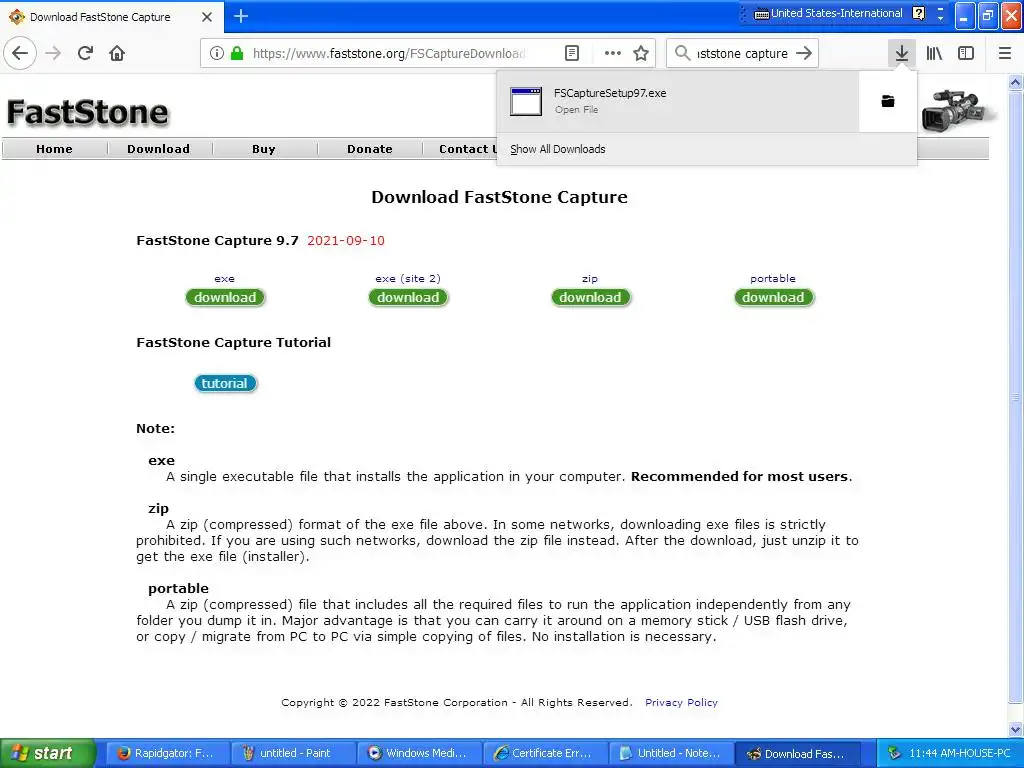Viewport: 1024px width, 768px height.
Task: Bookmark this page with the star
Action: coord(641,53)
